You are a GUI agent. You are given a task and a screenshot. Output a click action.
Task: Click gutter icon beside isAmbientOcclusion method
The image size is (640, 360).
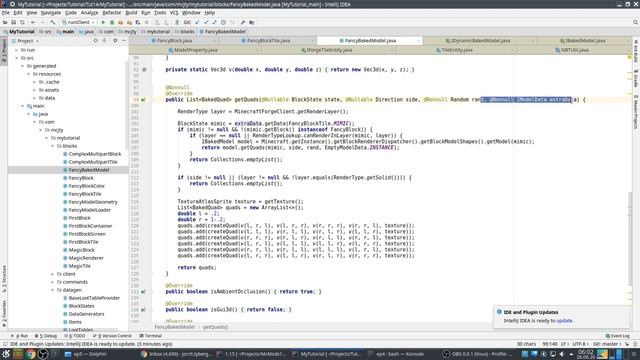point(143,292)
